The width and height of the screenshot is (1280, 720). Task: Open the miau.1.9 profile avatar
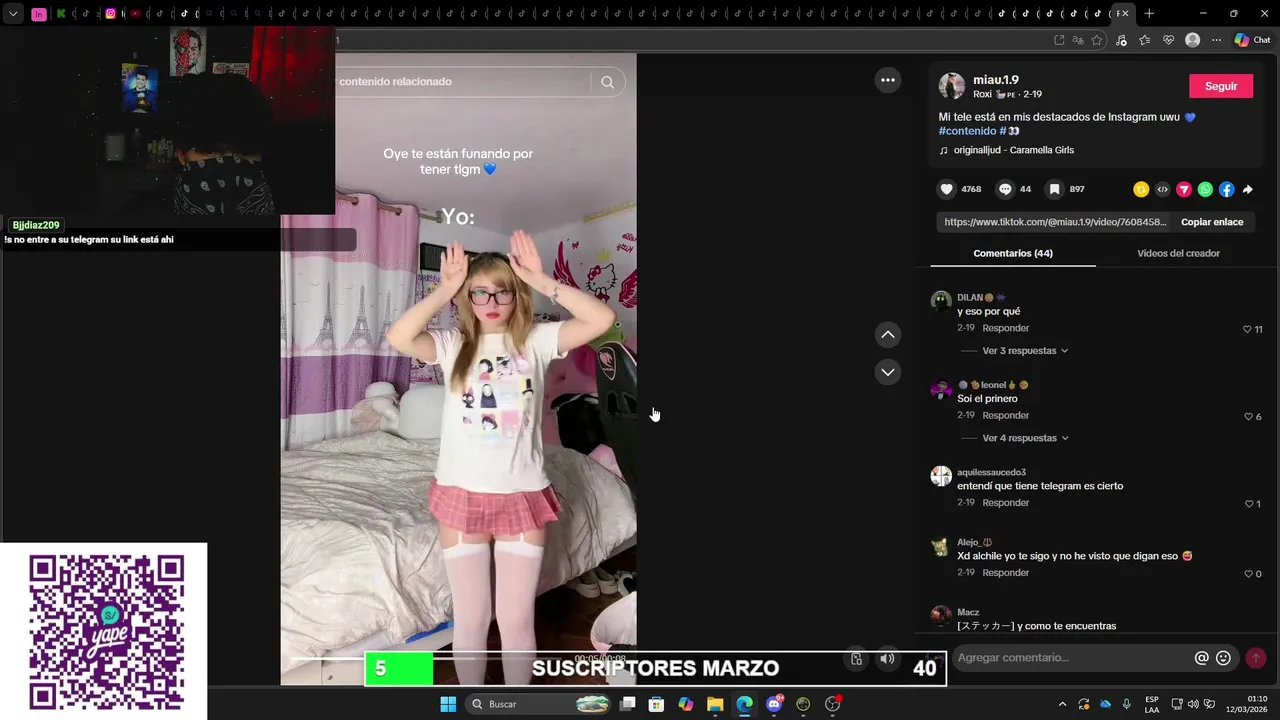952,86
